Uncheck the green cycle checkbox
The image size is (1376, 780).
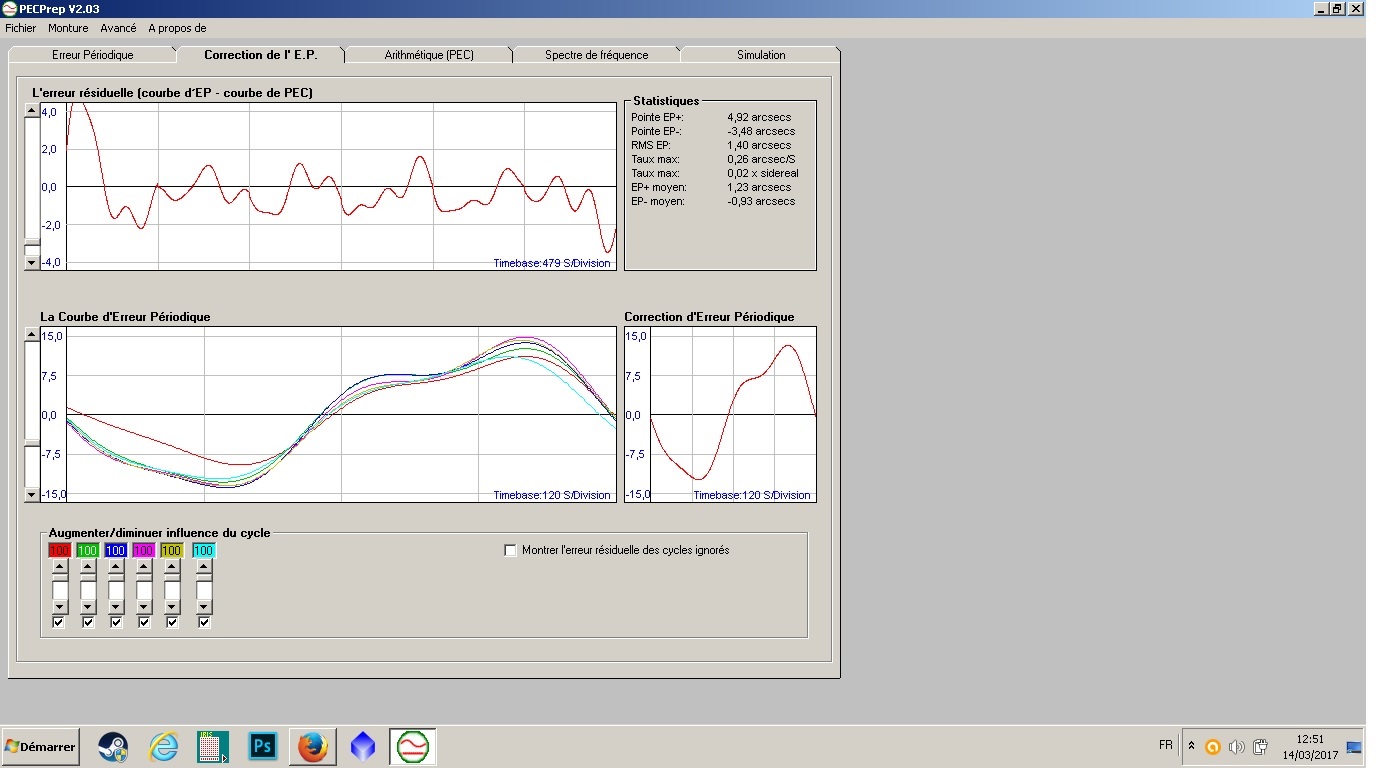[88, 622]
